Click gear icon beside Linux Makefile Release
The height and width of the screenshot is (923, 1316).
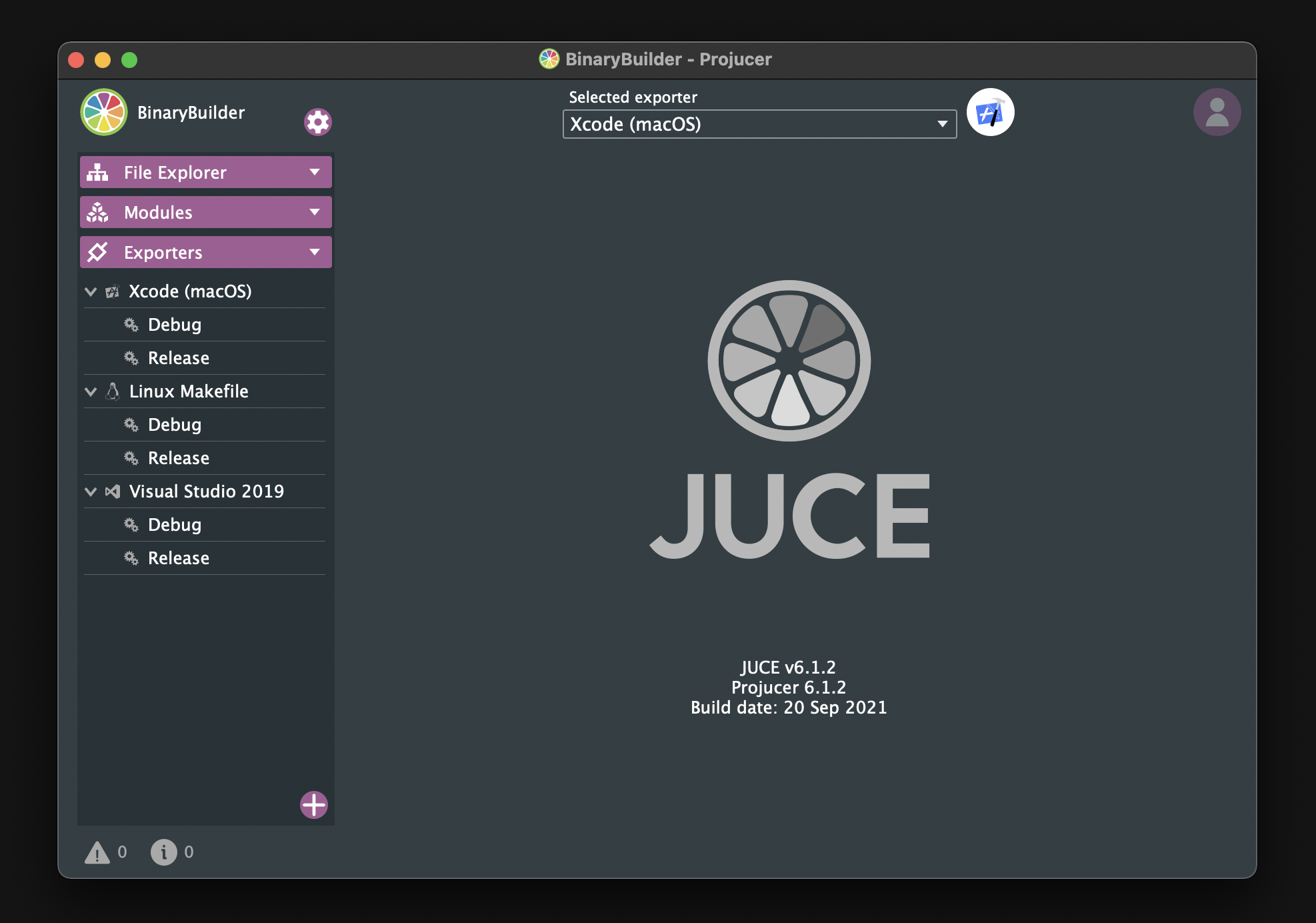[x=131, y=458]
